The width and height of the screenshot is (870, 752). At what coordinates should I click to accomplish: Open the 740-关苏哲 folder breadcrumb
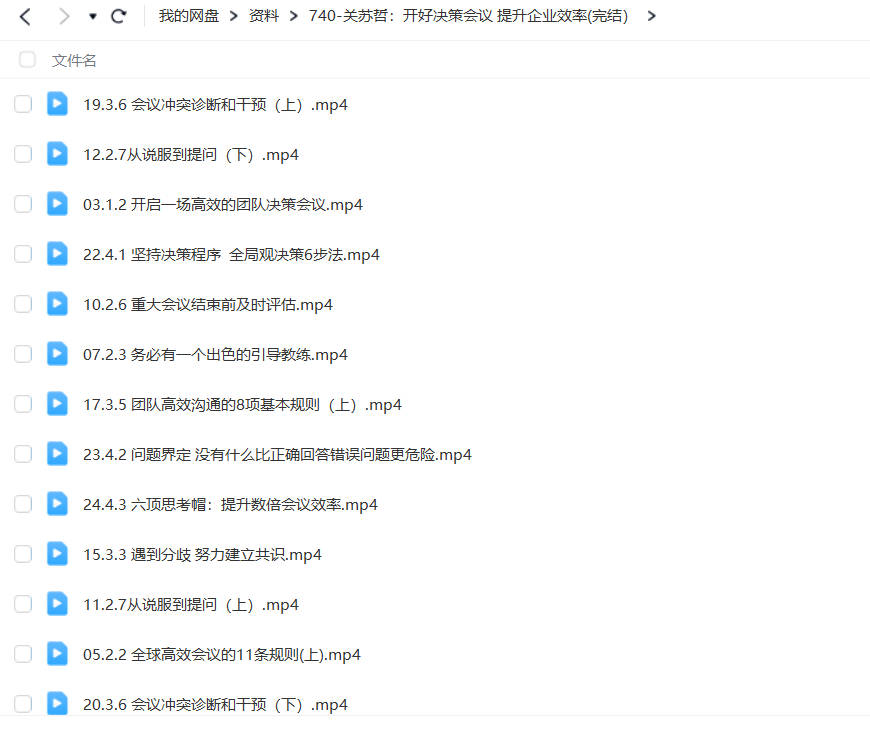[x=468, y=16]
